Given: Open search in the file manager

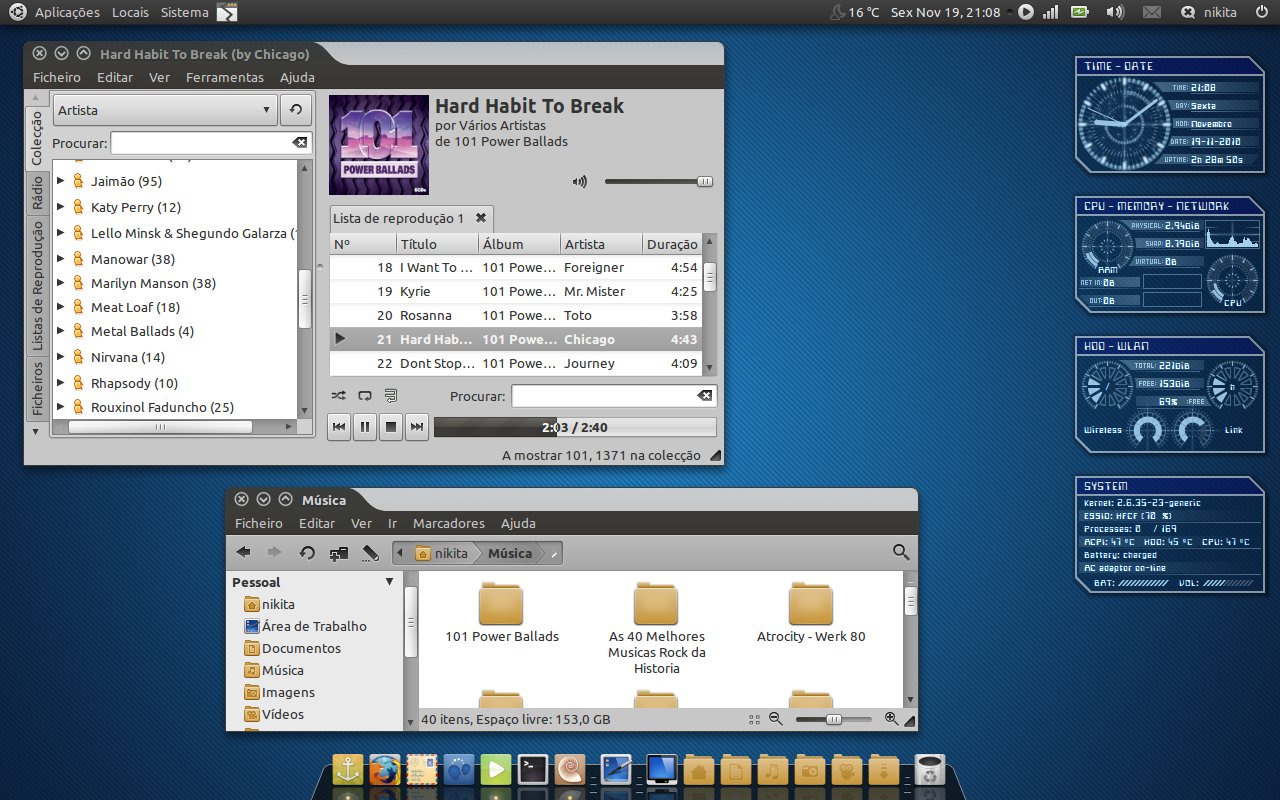Looking at the screenshot, I should 901,552.
